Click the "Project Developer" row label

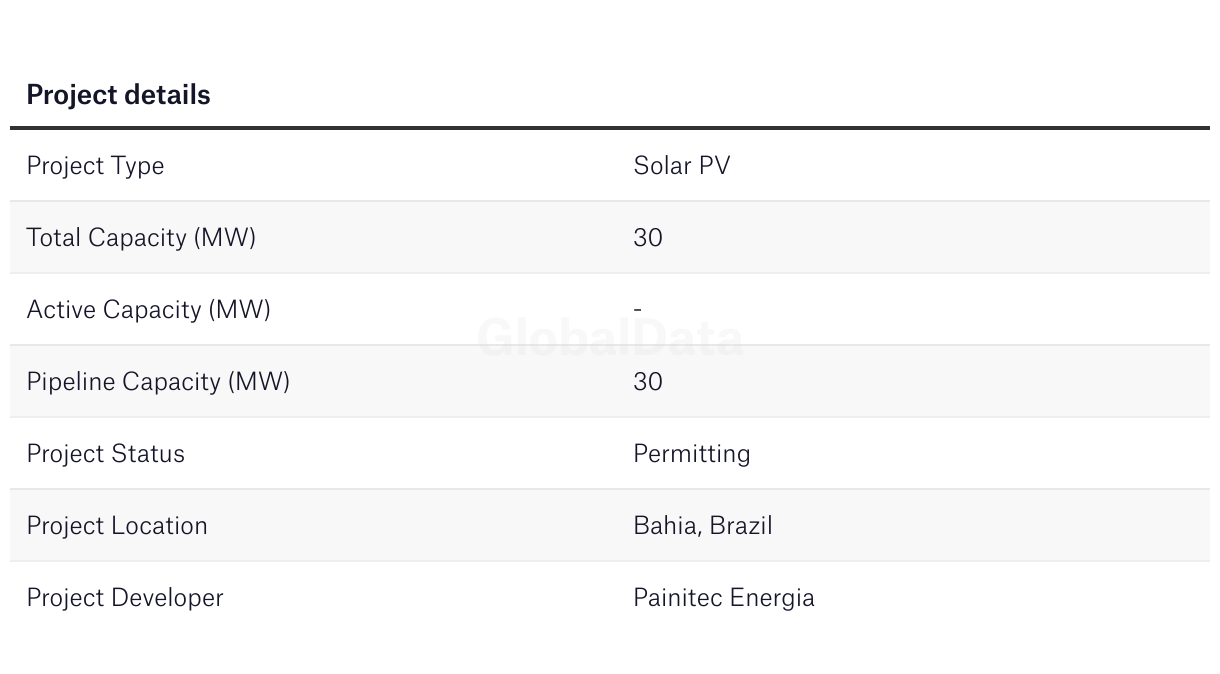125,598
